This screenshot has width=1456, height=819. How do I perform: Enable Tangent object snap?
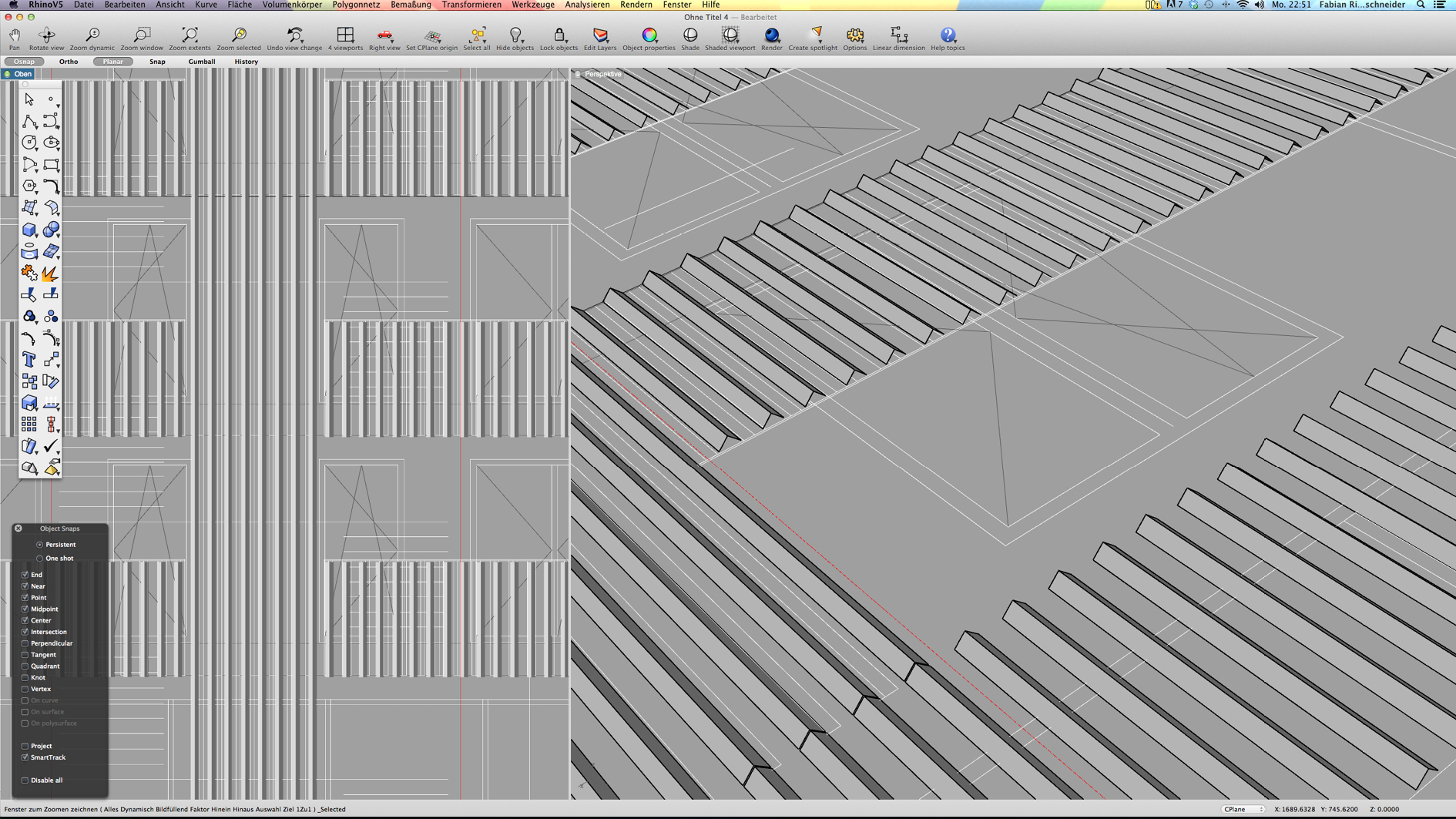point(25,655)
